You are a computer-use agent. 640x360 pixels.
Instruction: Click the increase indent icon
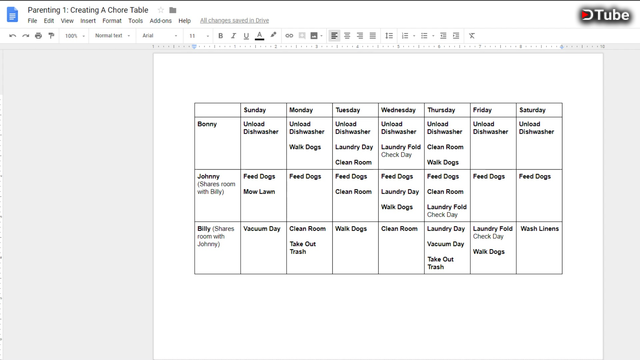click(x=456, y=36)
